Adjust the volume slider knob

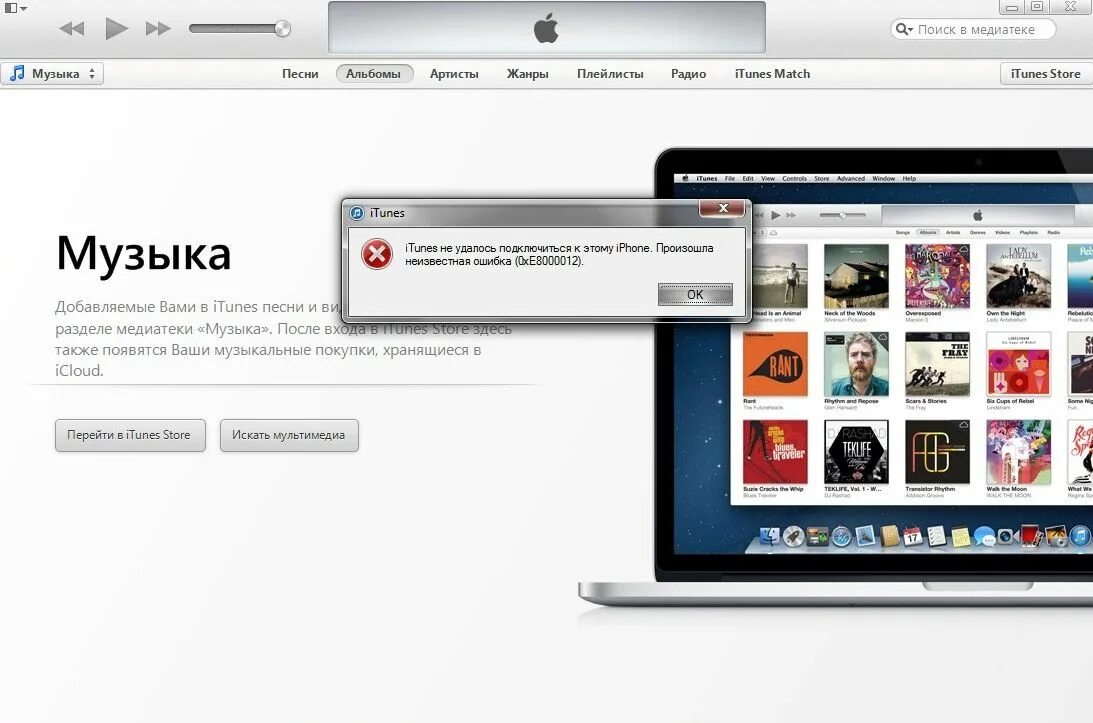click(282, 29)
